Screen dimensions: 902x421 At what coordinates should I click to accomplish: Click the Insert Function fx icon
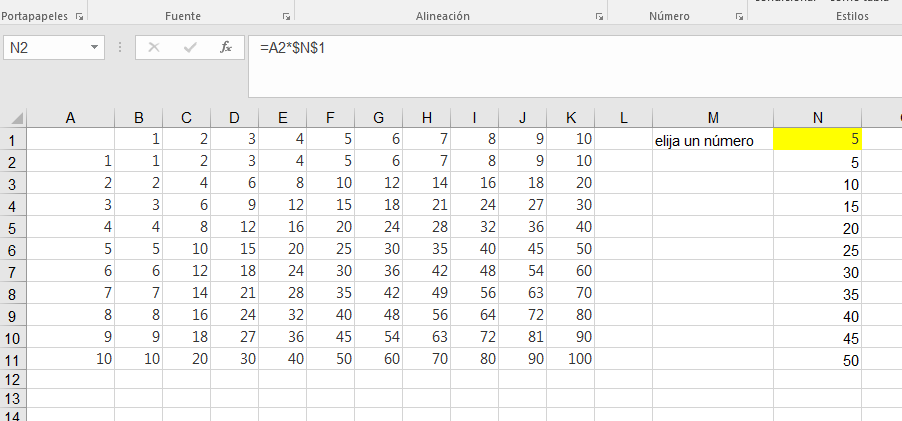226,47
